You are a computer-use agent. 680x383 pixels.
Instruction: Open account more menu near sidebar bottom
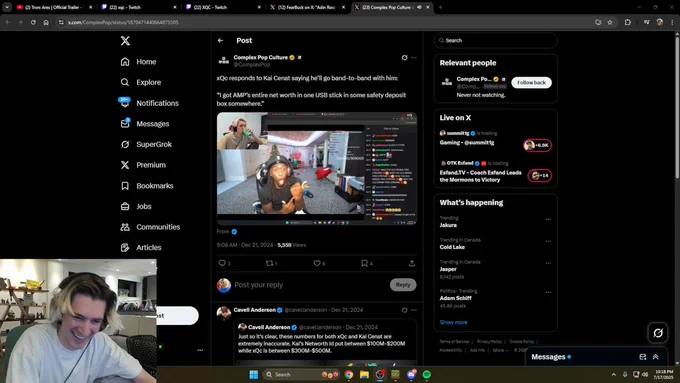tap(200, 350)
